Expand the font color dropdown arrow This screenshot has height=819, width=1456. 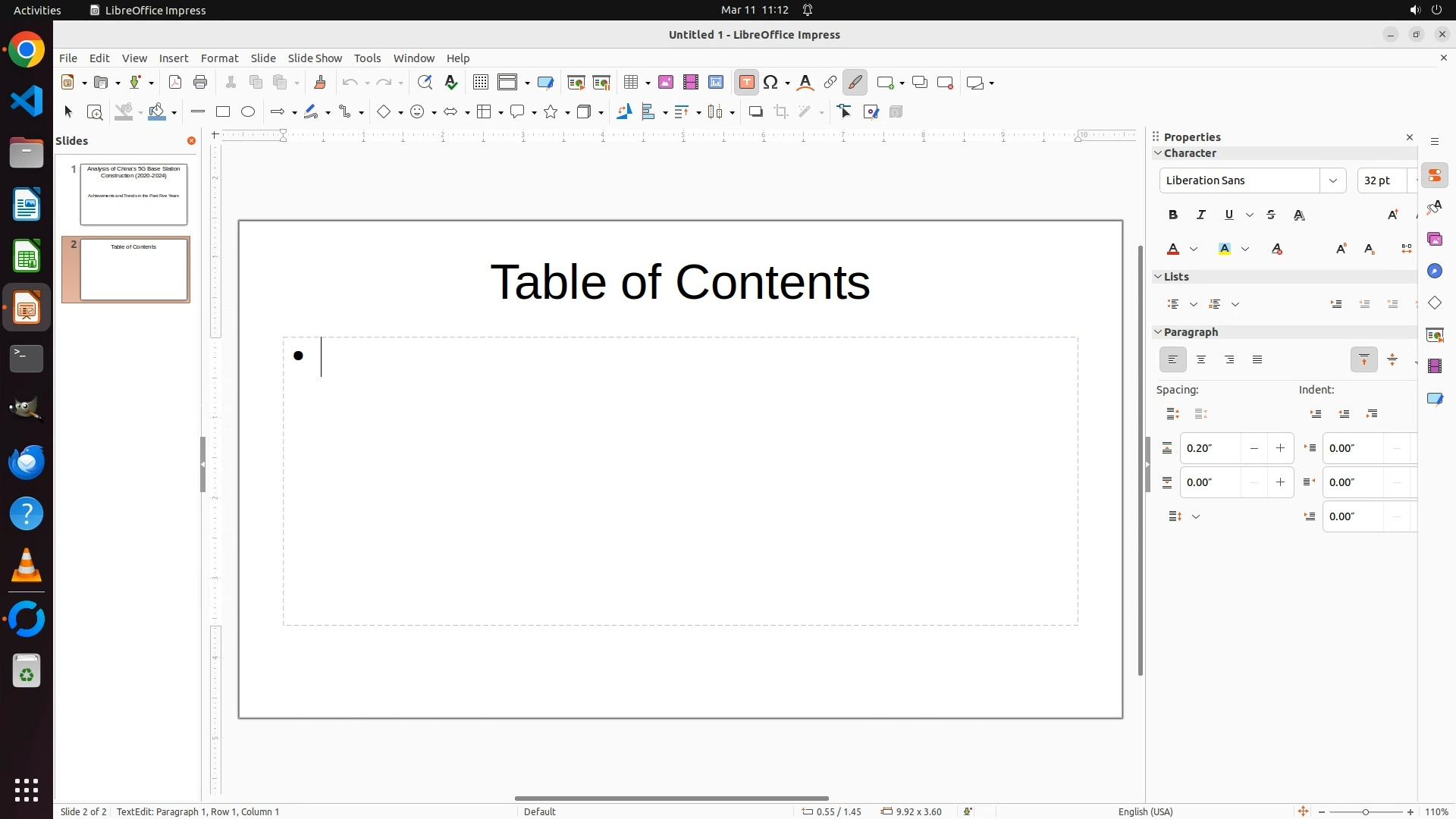click(1194, 249)
